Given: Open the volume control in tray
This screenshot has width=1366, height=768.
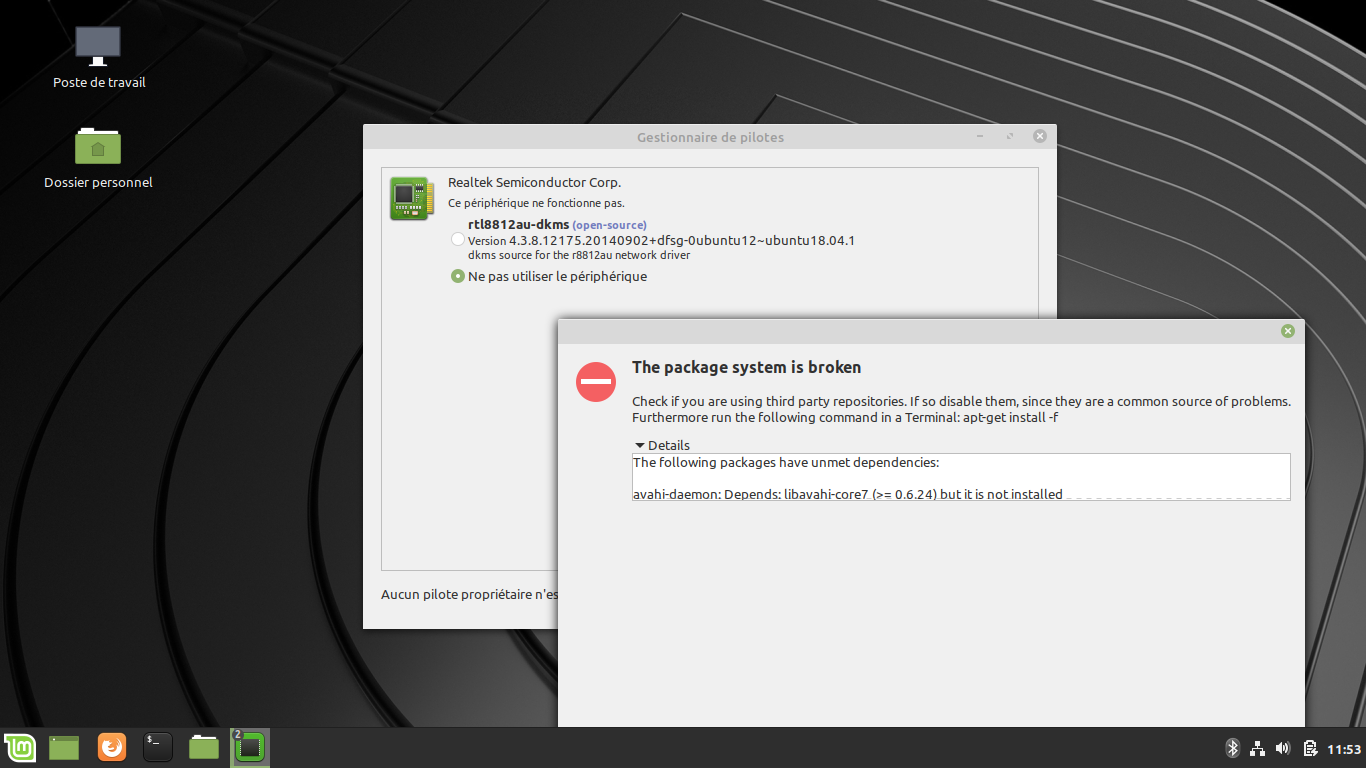Looking at the screenshot, I should coord(1283,748).
